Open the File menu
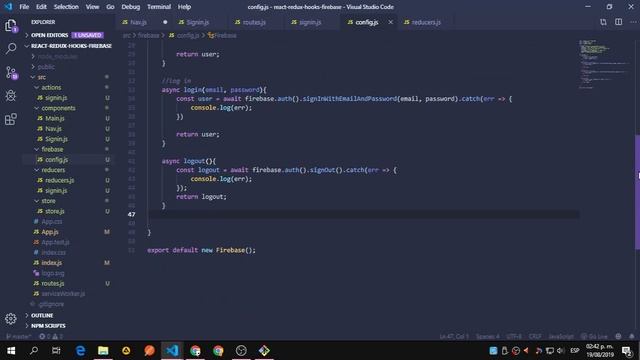640x360 pixels. (24, 7)
